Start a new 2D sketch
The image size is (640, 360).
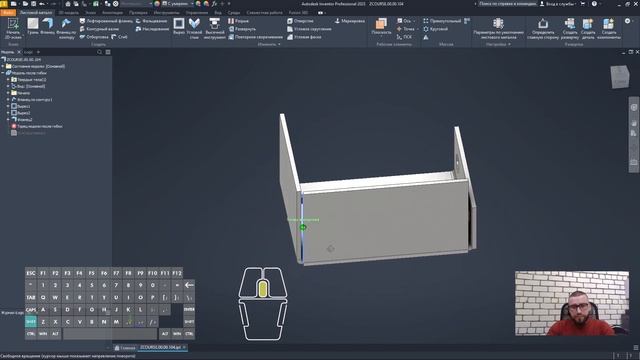[13, 28]
